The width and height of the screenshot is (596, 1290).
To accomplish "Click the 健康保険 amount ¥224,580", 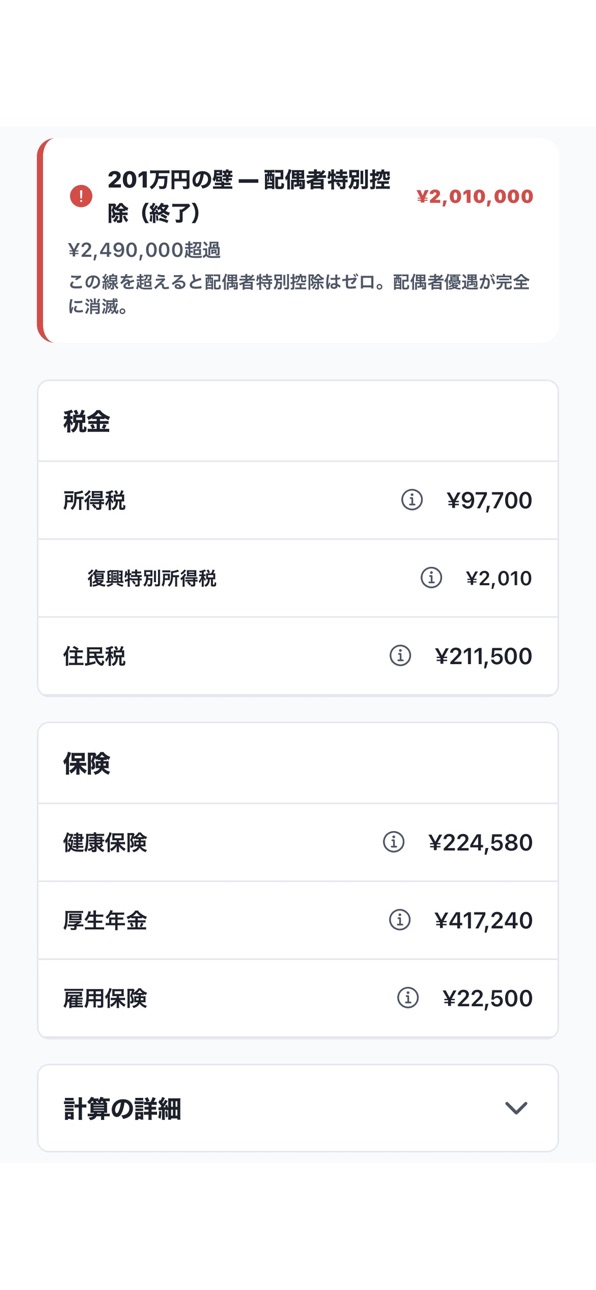I will click(x=480, y=842).
